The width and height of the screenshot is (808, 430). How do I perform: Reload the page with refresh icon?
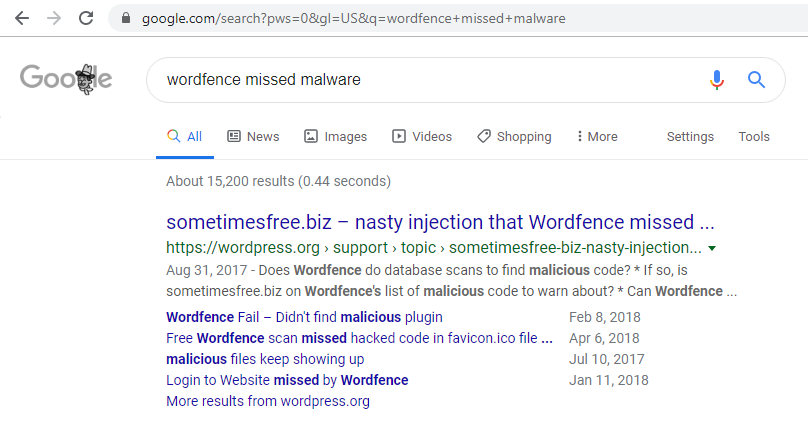point(86,19)
